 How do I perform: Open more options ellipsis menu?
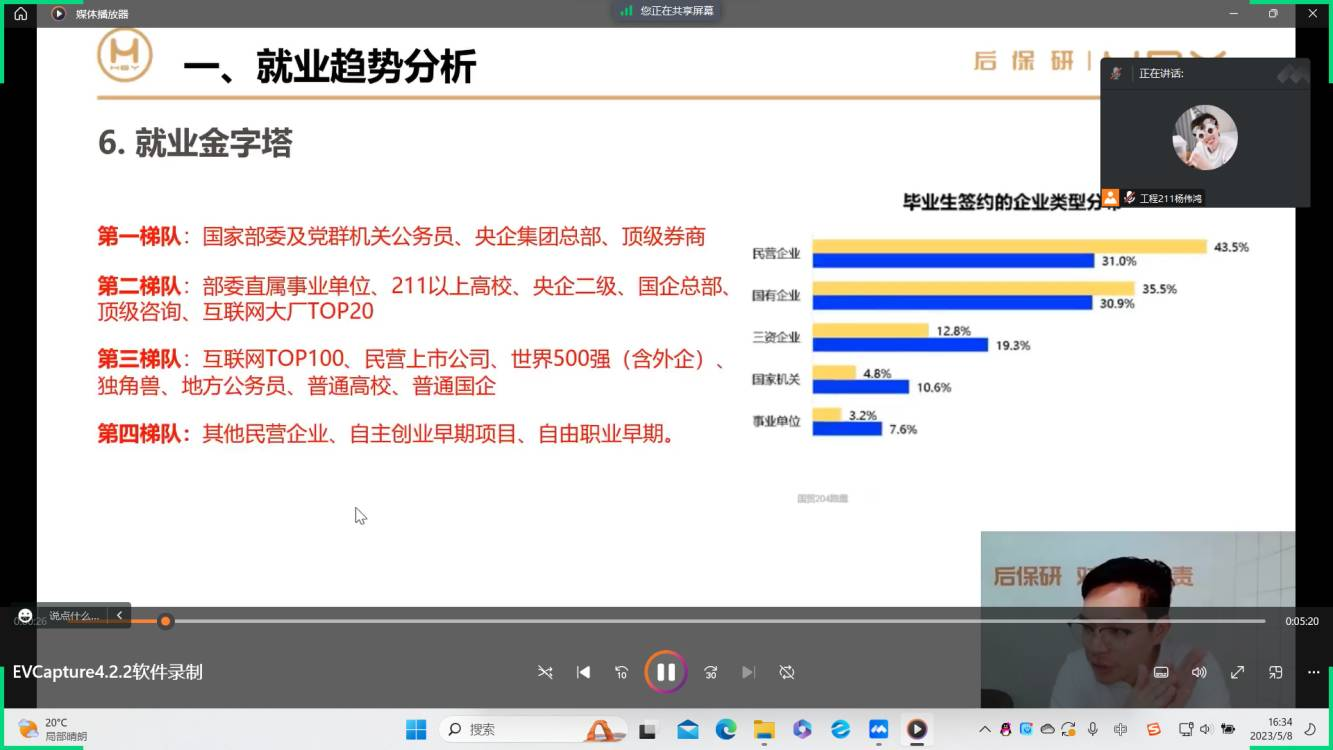pyautogui.click(x=1313, y=672)
